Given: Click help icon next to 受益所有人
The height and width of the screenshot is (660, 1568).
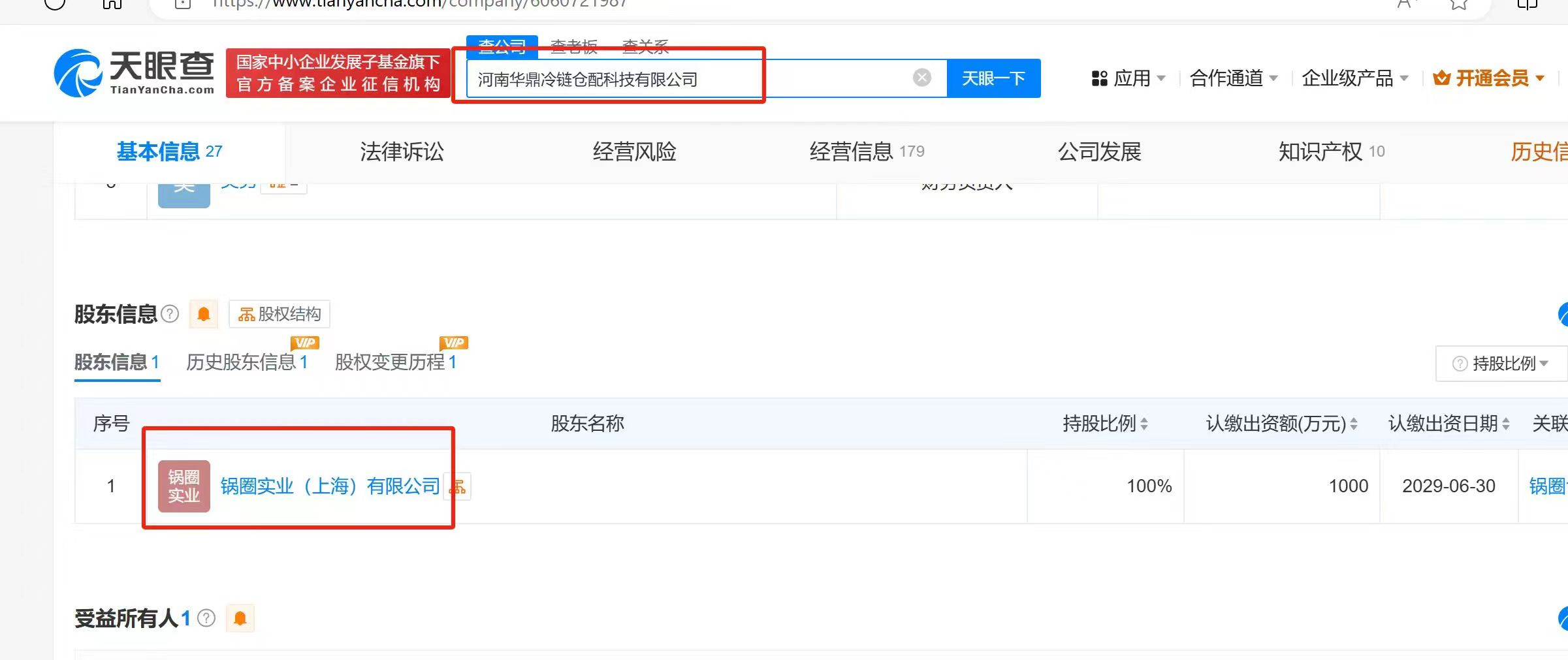Looking at the screenshot, I should [x=206, y=618].
